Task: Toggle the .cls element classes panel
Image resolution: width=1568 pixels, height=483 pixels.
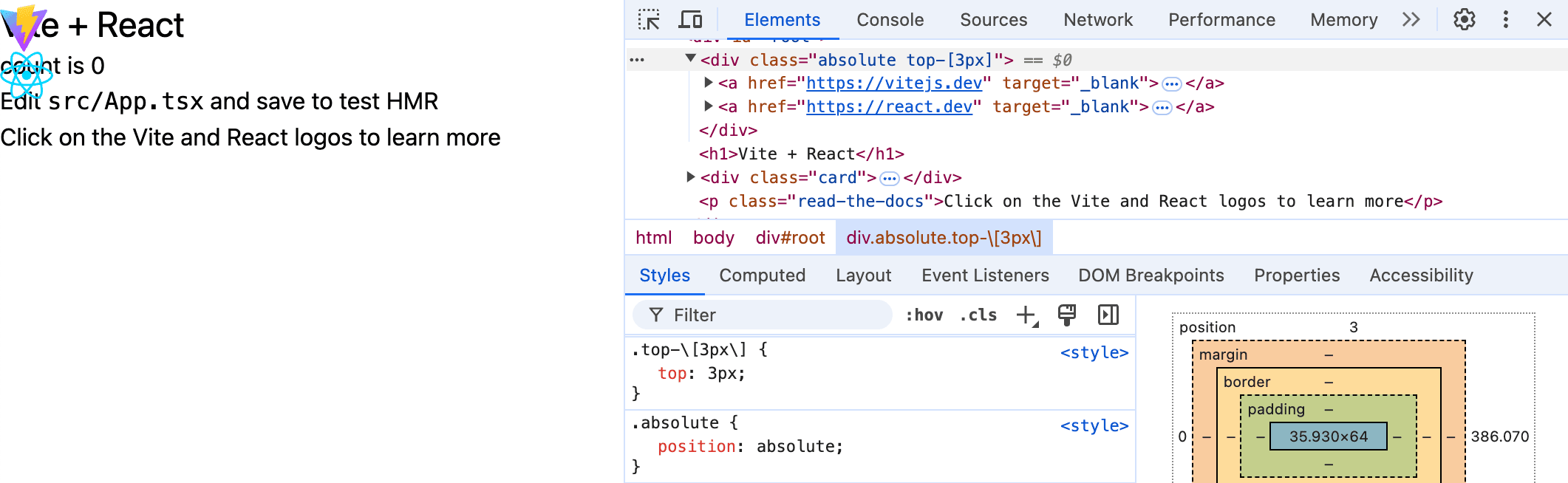Action: point(978,315)
